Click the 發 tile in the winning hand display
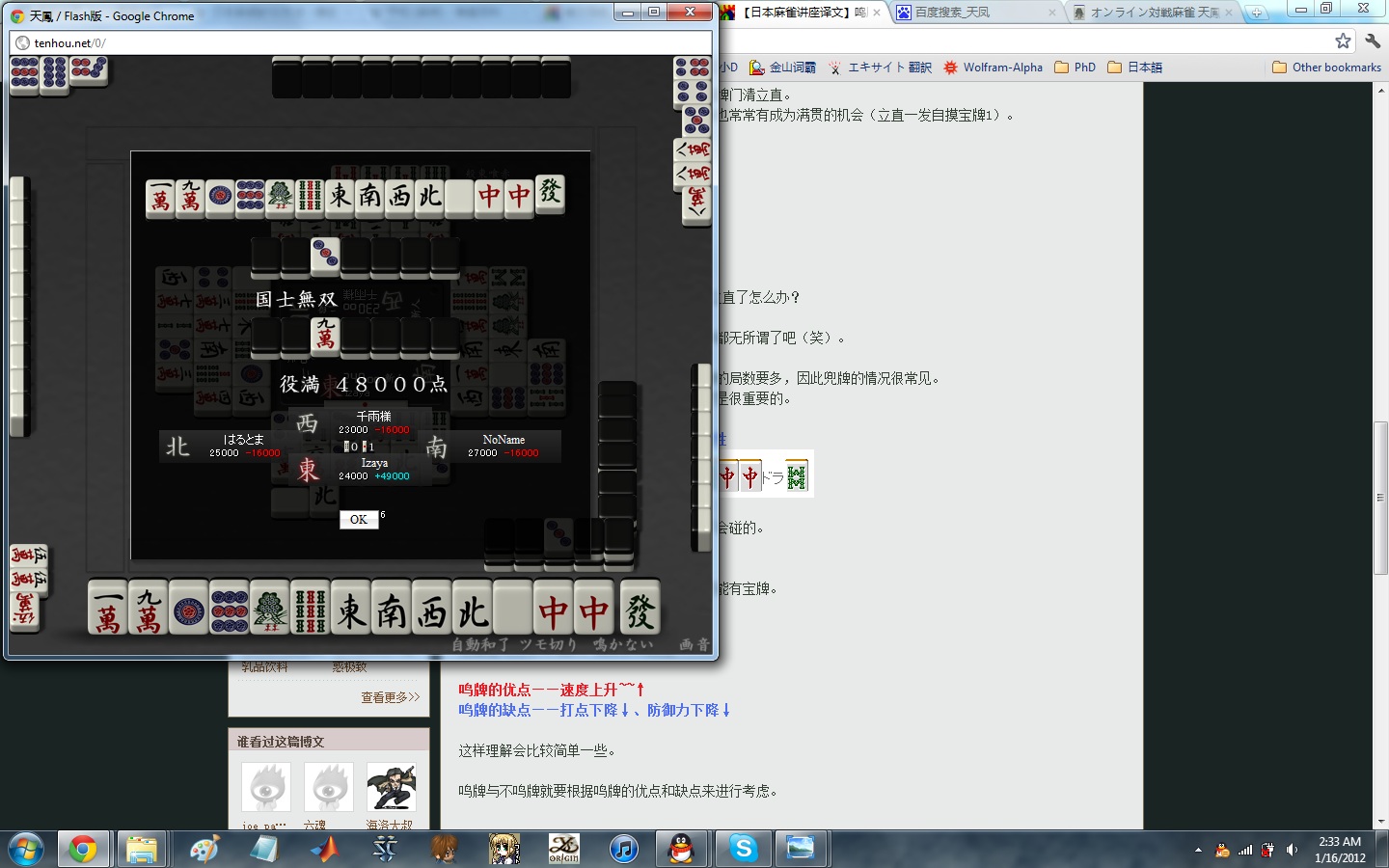Screen dimensions: 1389x868 [x=550, y=193]
